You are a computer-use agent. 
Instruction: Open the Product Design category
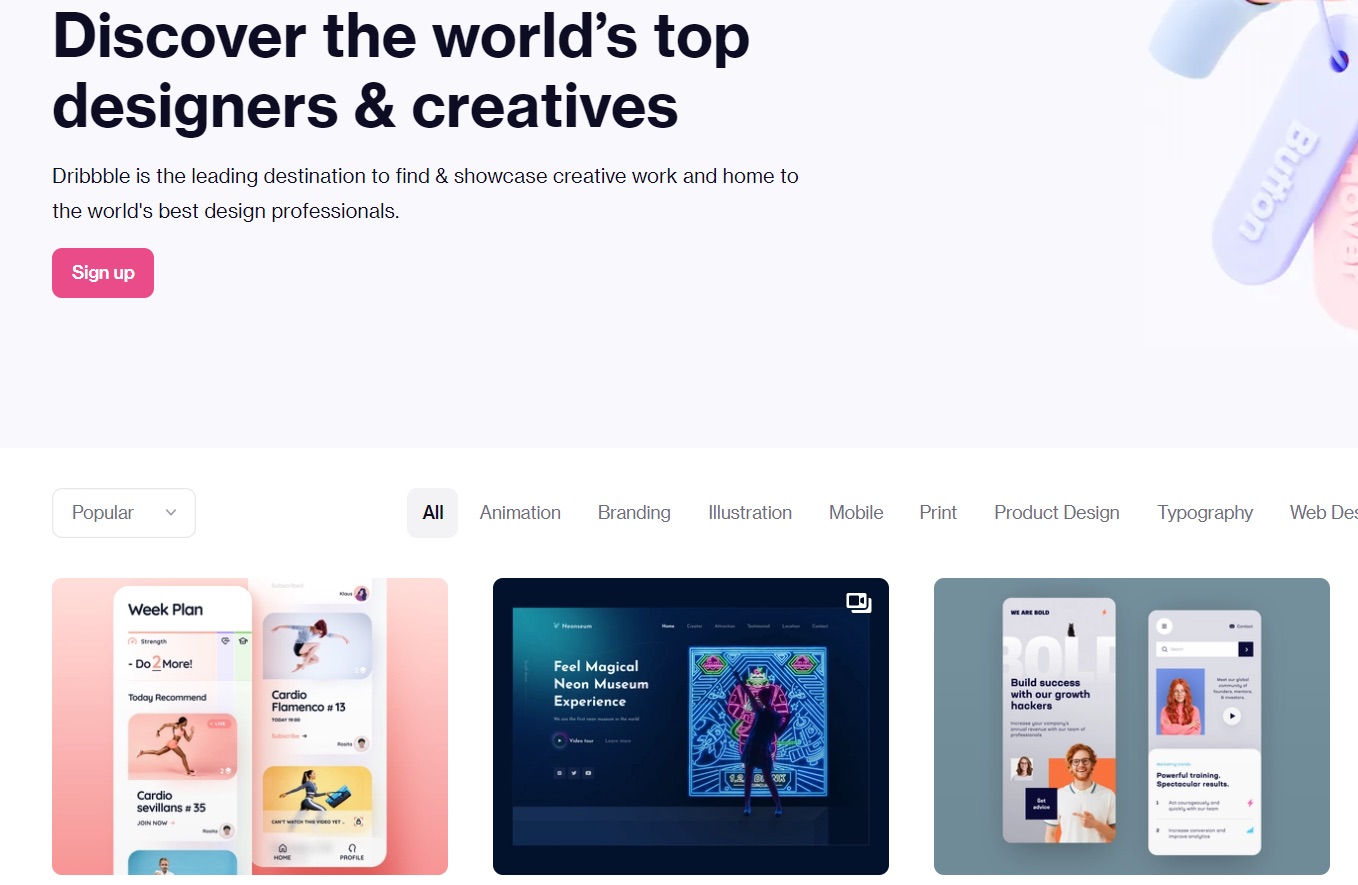coord(1057,513)
